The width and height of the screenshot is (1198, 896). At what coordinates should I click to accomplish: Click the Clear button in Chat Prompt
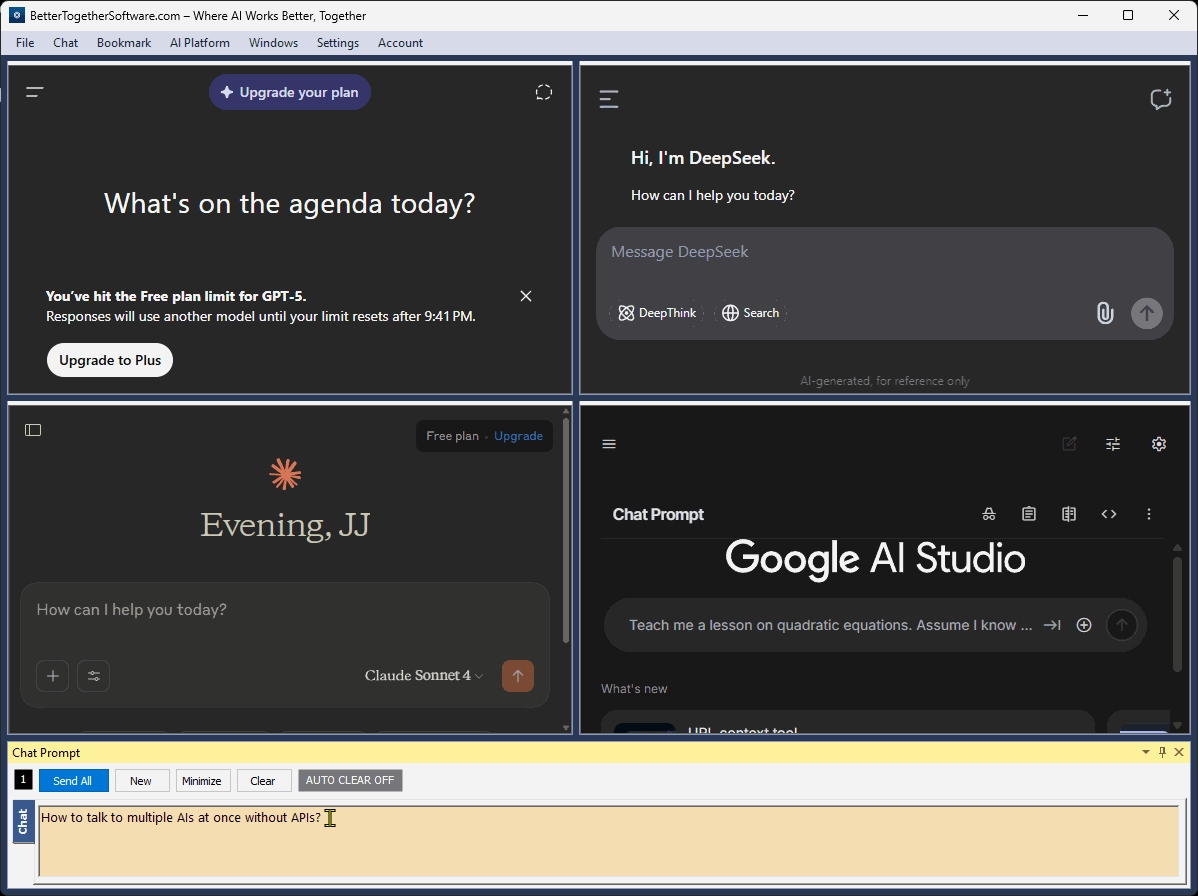263,781
